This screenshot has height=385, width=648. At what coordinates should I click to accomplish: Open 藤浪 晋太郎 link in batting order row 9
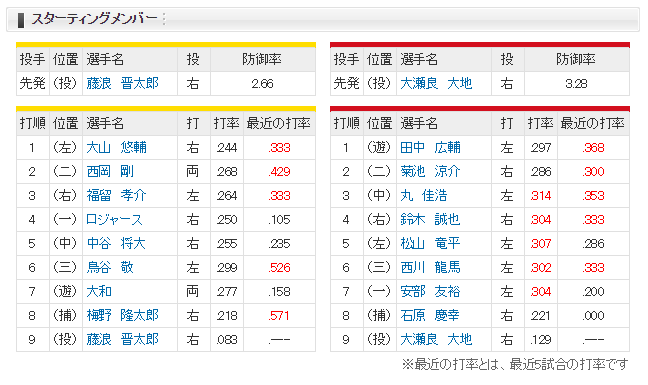(x=122, y=339)
